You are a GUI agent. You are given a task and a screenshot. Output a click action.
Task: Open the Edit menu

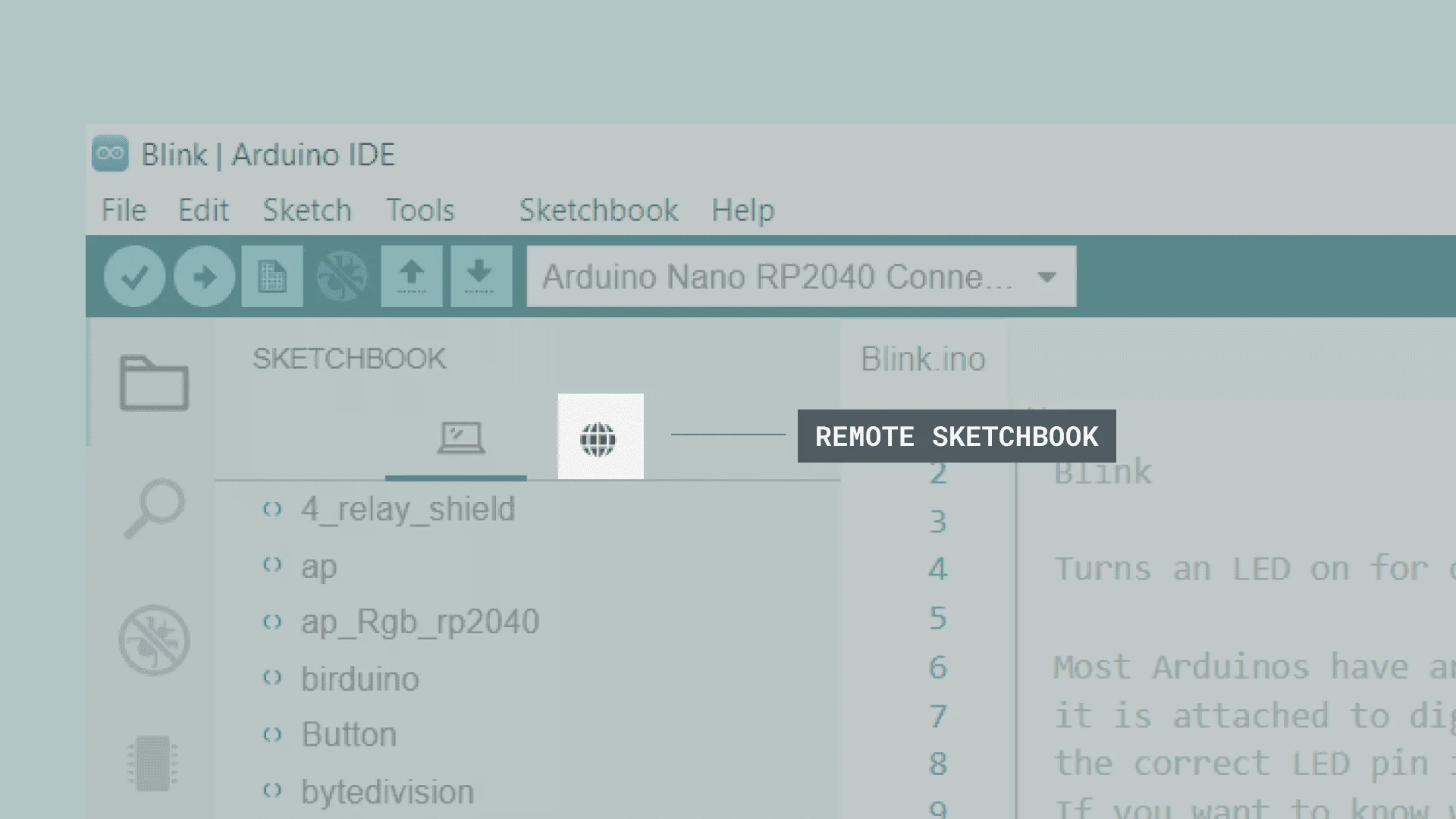tap(203, 210)
